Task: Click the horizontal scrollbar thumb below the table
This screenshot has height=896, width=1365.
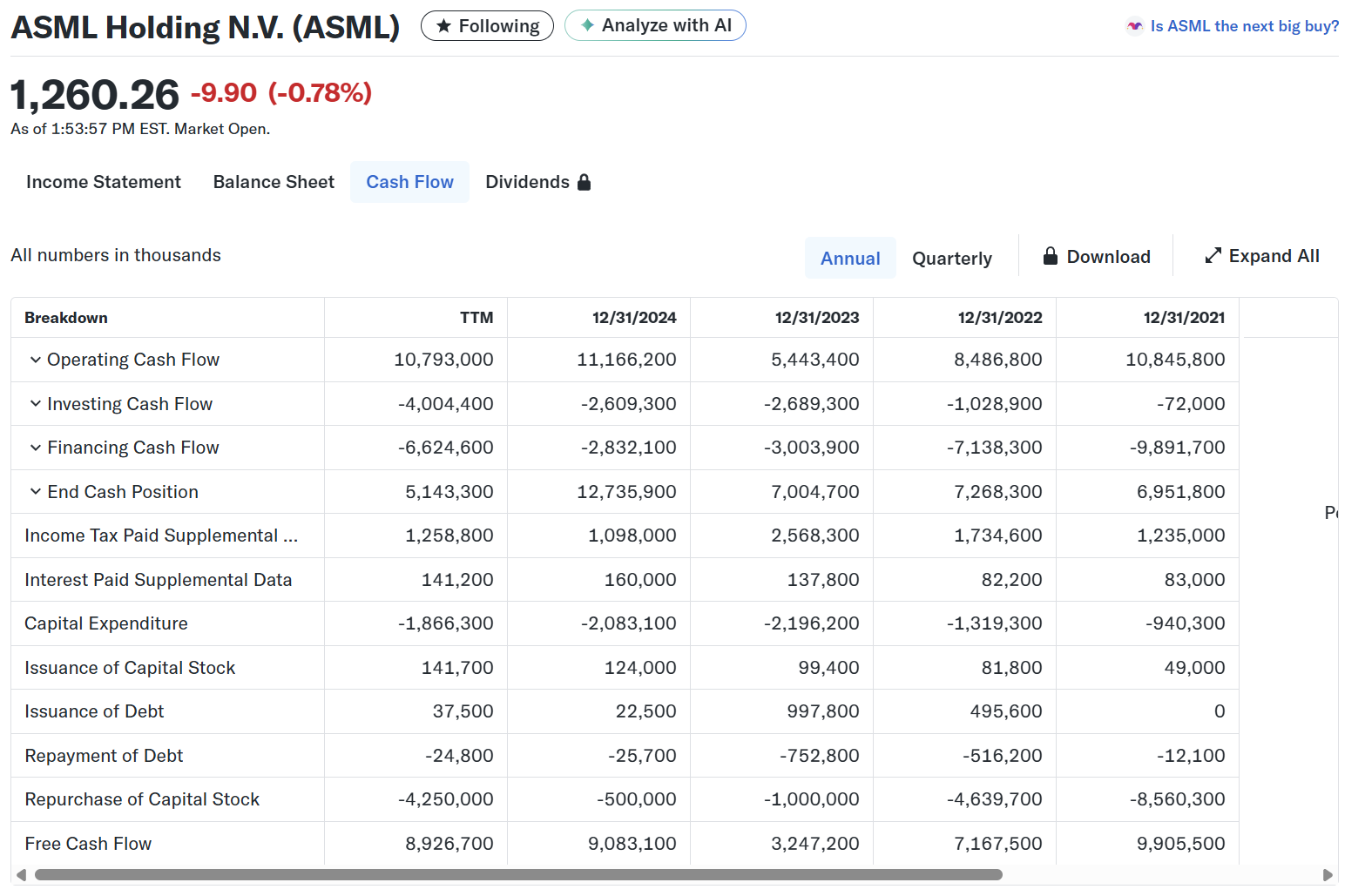Action: tap(518, 874)
